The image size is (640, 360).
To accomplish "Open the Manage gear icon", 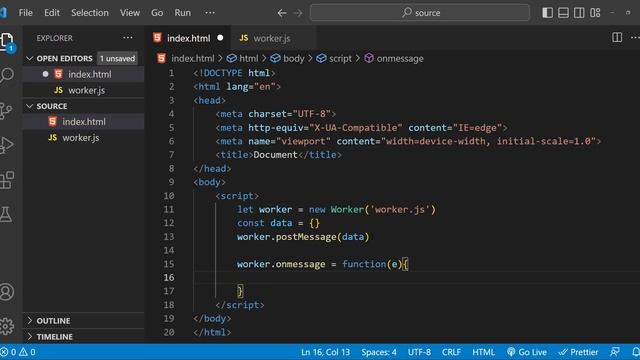I will click(7, 326).
